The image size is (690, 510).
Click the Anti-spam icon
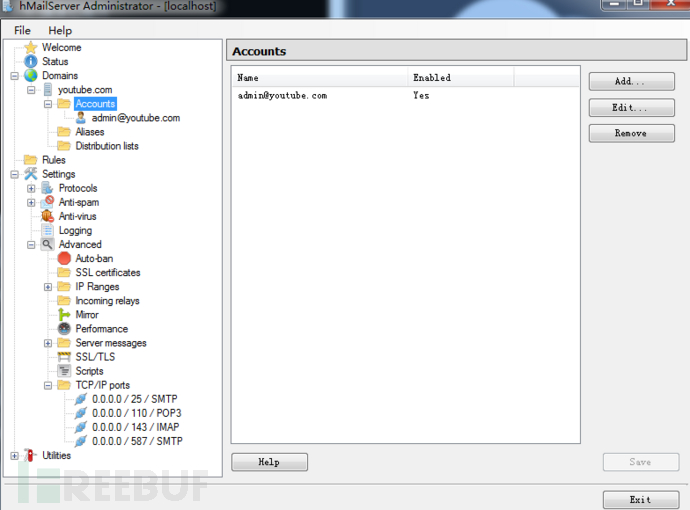tap(48, 202)
